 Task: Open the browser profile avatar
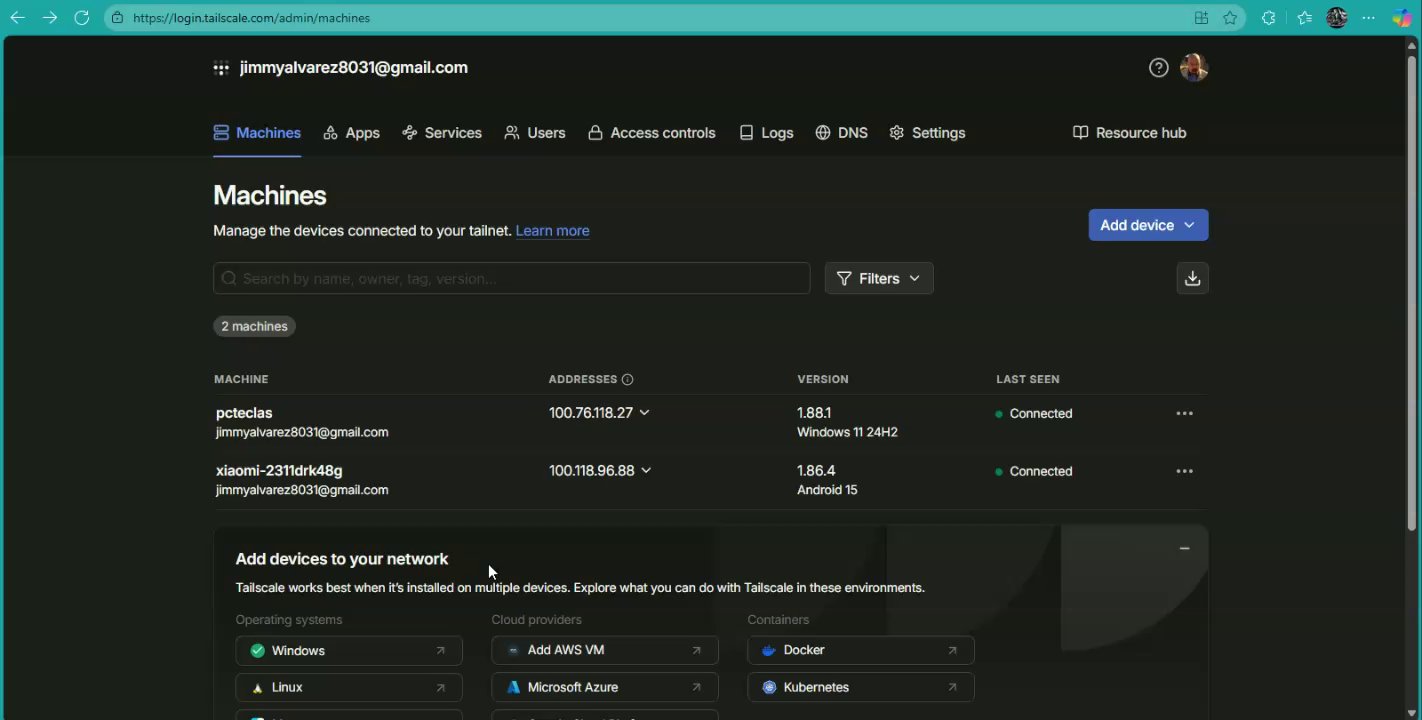click(1336, 18)
